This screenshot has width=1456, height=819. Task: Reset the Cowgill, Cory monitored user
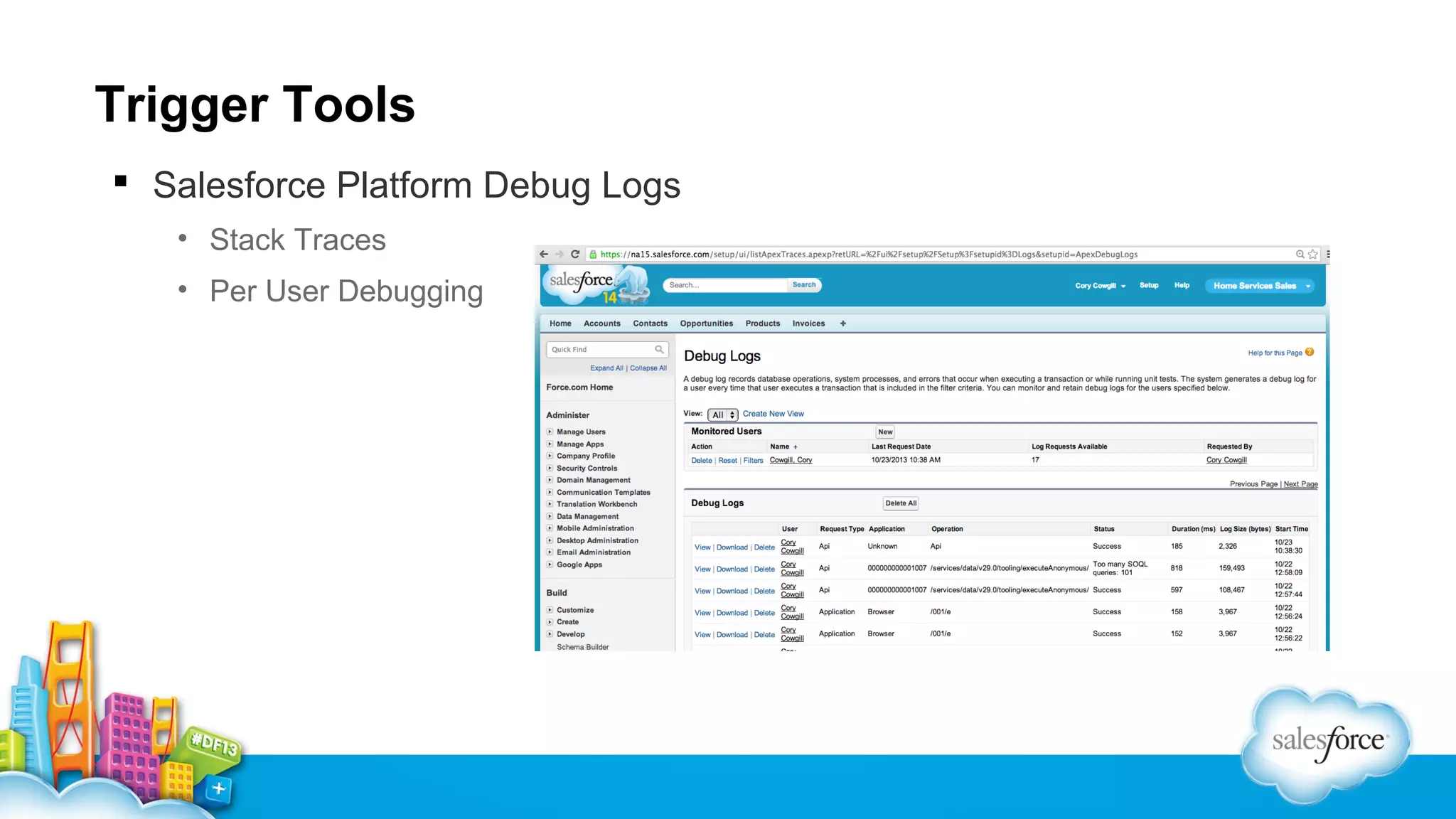(x=727, y=461)
